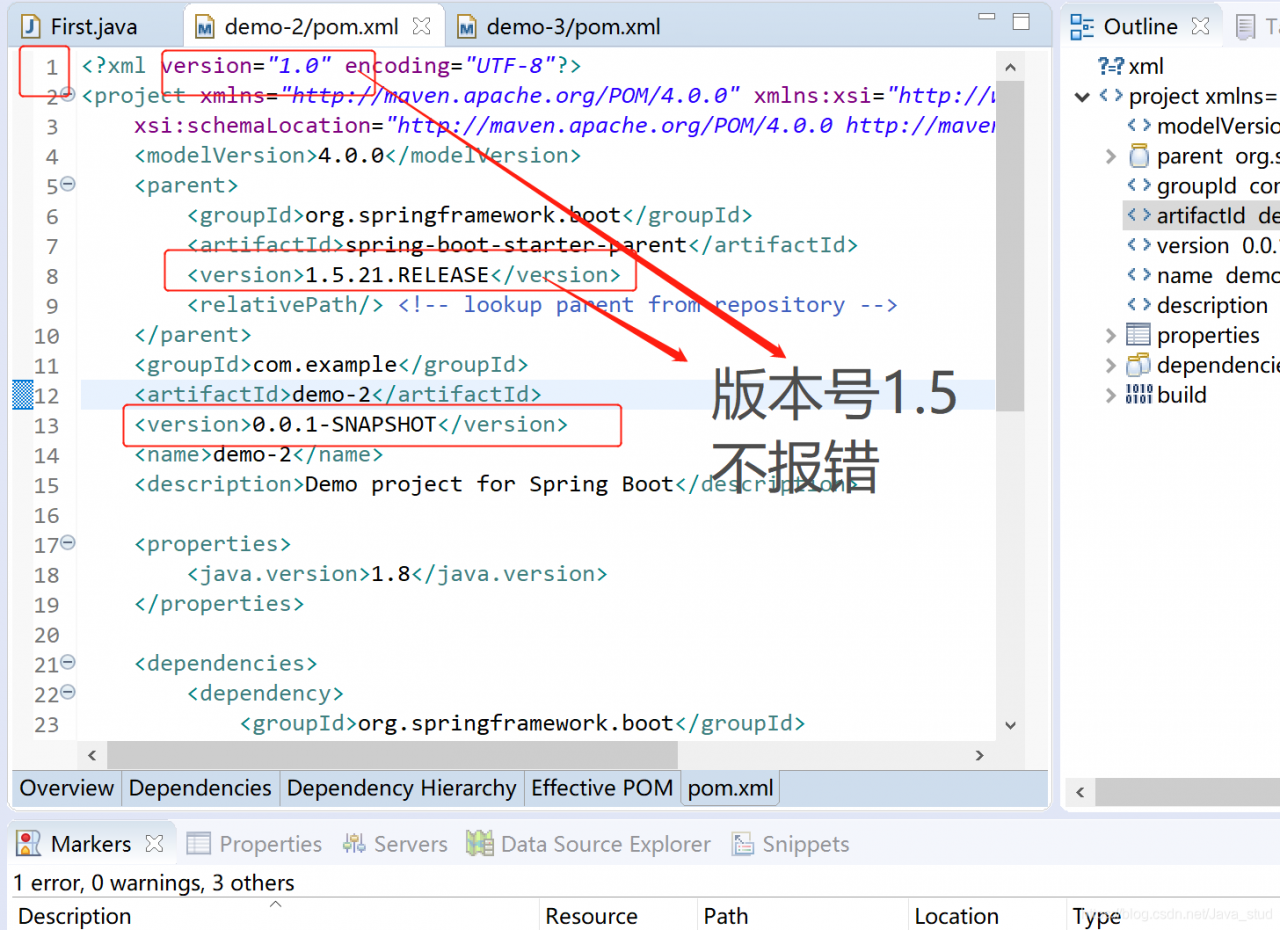Open the Dependency Hierarchy tab
1280x930 pixels.
(401, 788)
